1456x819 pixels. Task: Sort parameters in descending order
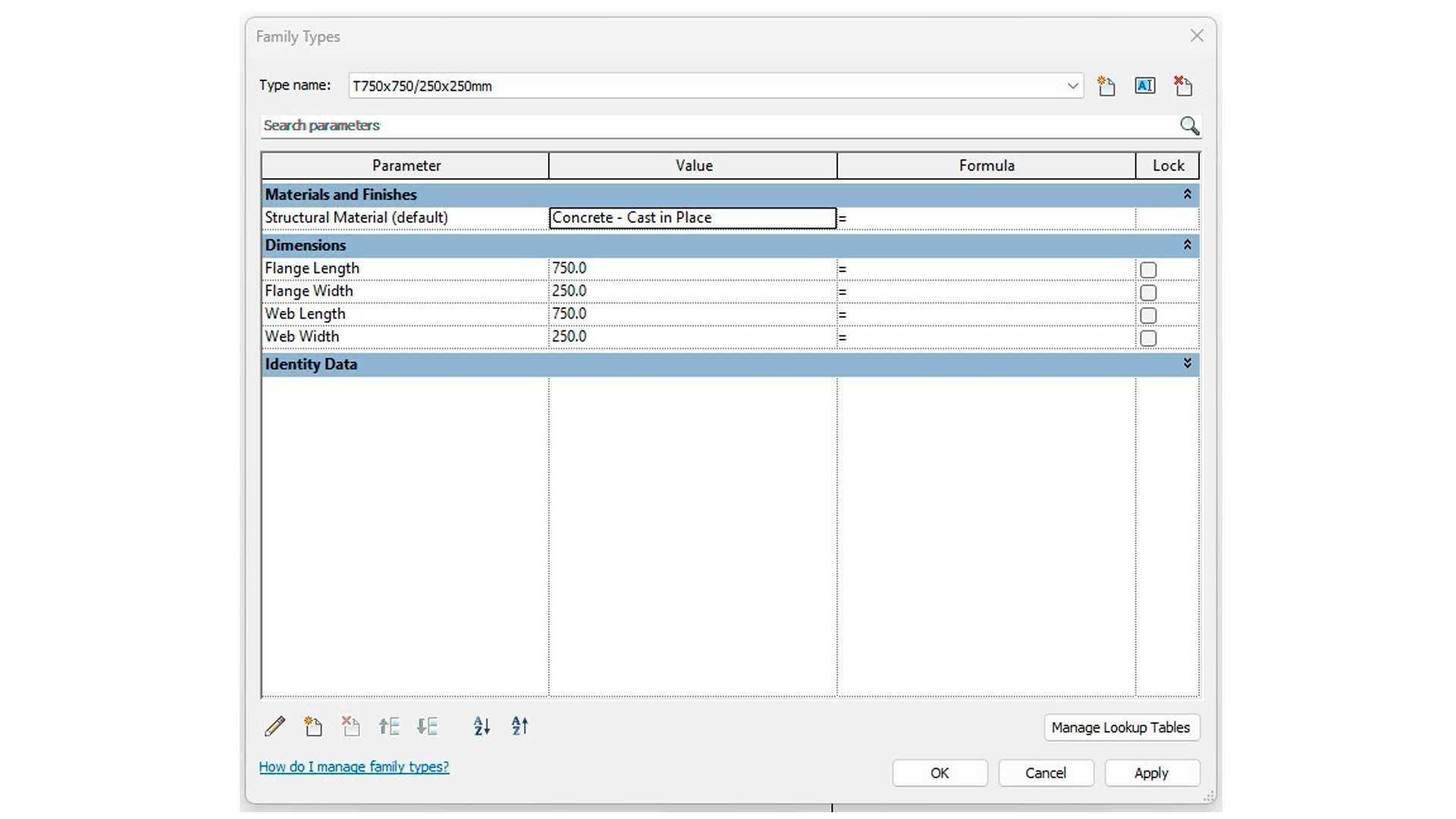(519, 726)
